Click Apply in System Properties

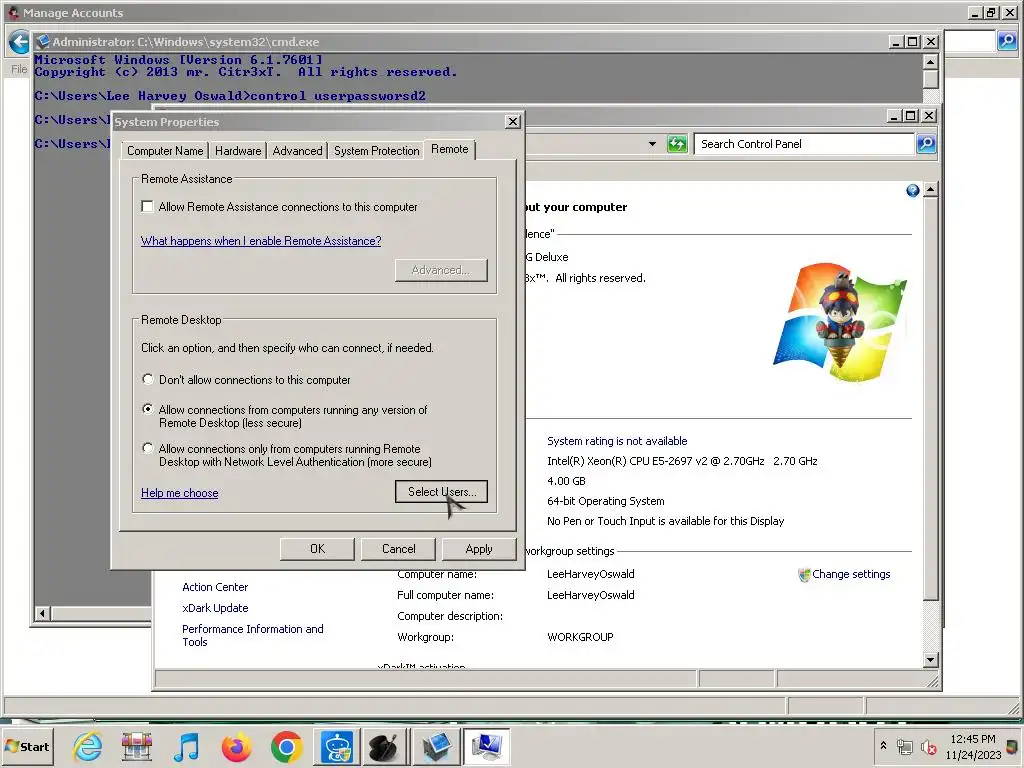479,549
